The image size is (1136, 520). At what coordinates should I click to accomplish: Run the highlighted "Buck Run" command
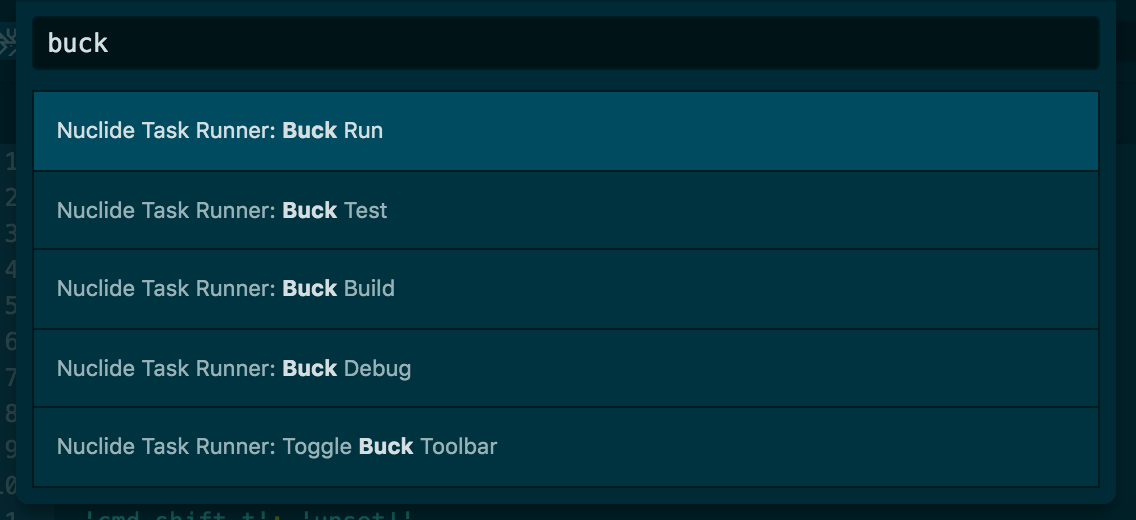pyautogui.click(x=566, y=131)
